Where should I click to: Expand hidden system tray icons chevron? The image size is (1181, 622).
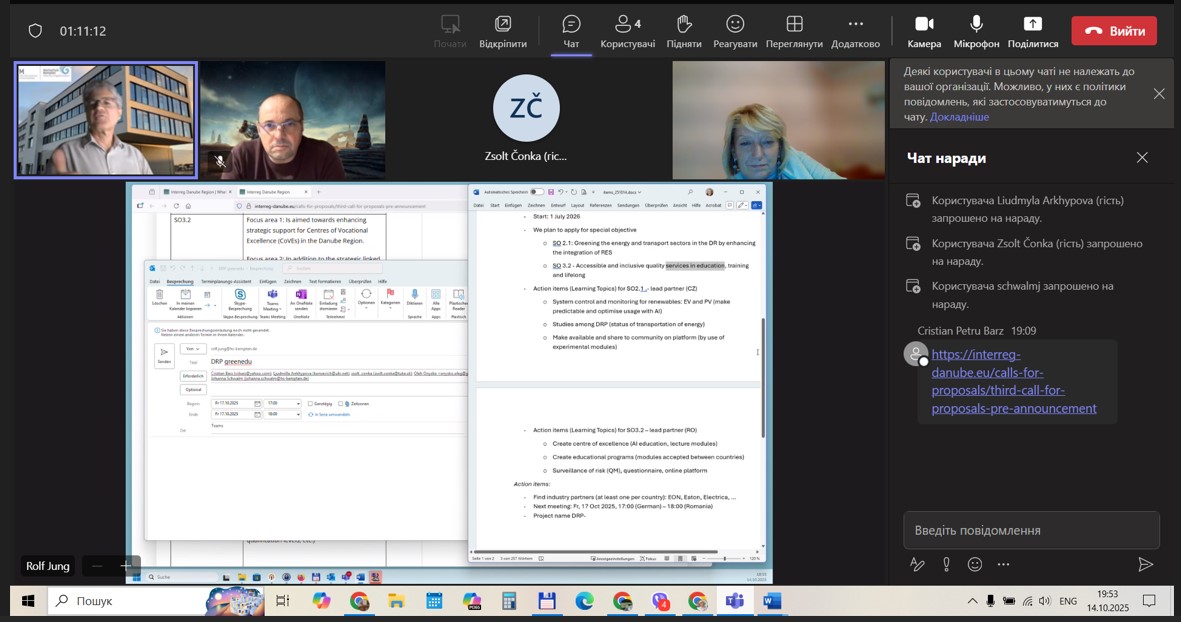tap(972, 601)
